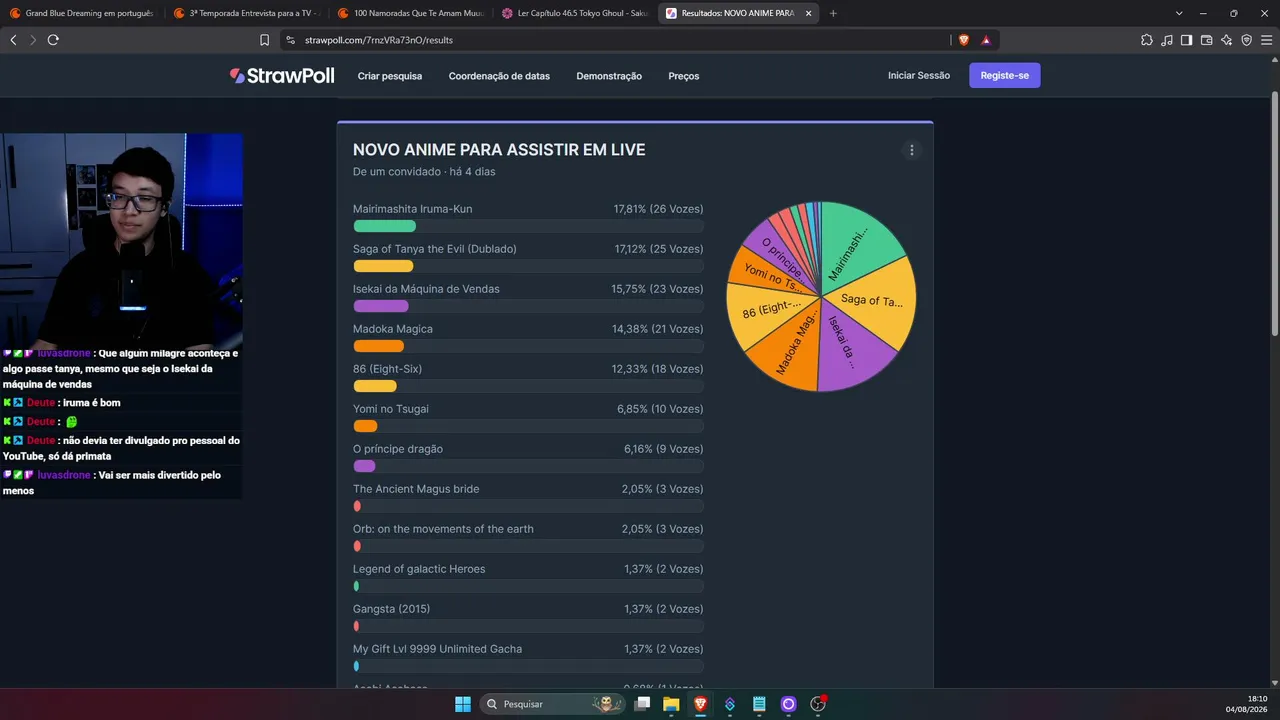Open the browser main hamburger menu
This screenshot has height=720, width=1280.
[1266, 40]
